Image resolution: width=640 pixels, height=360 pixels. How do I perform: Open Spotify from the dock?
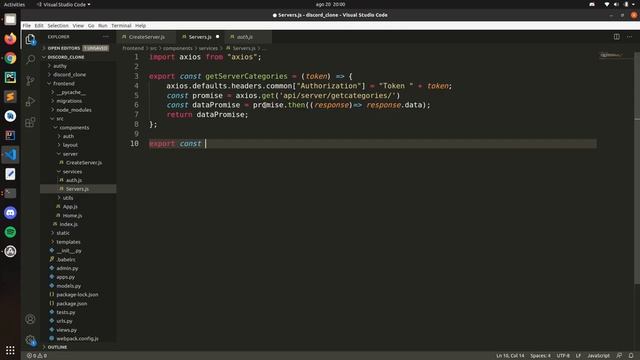10,232
